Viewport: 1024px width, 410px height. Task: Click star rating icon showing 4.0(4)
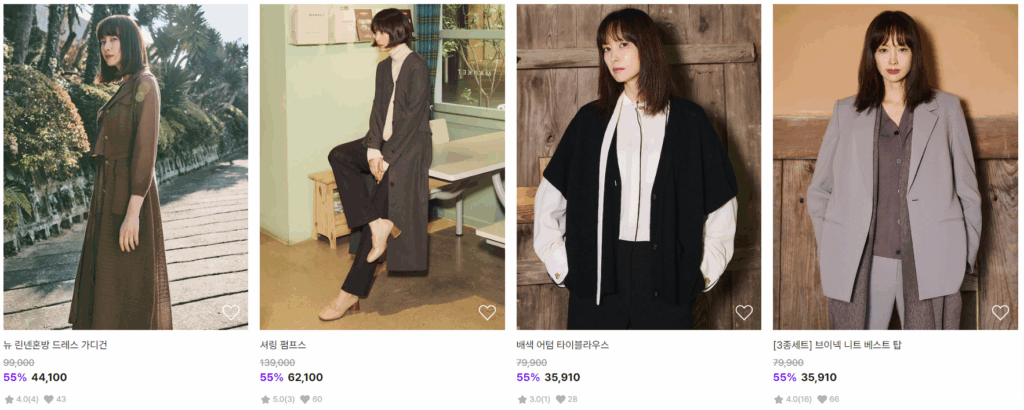coord(9,399)
